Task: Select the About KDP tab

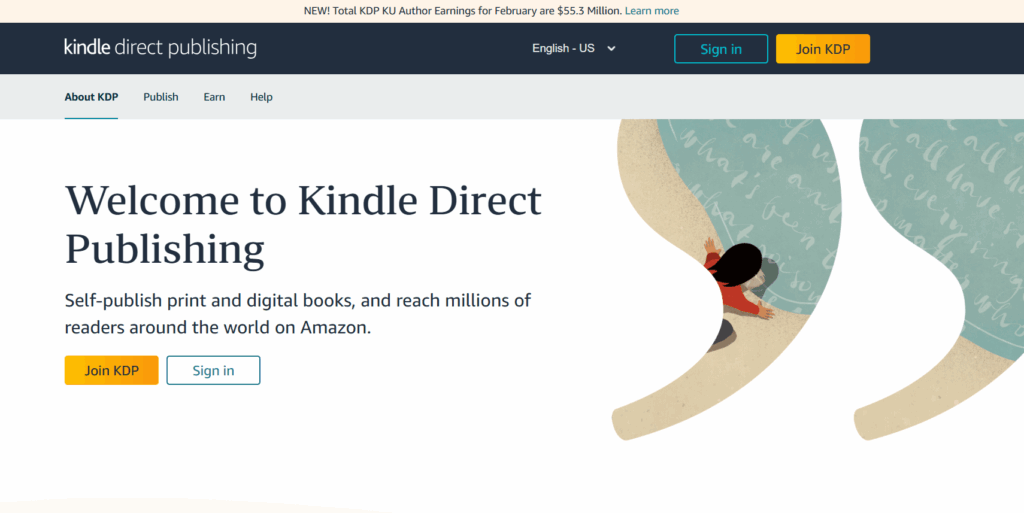Action: click(x=91, y=97)
